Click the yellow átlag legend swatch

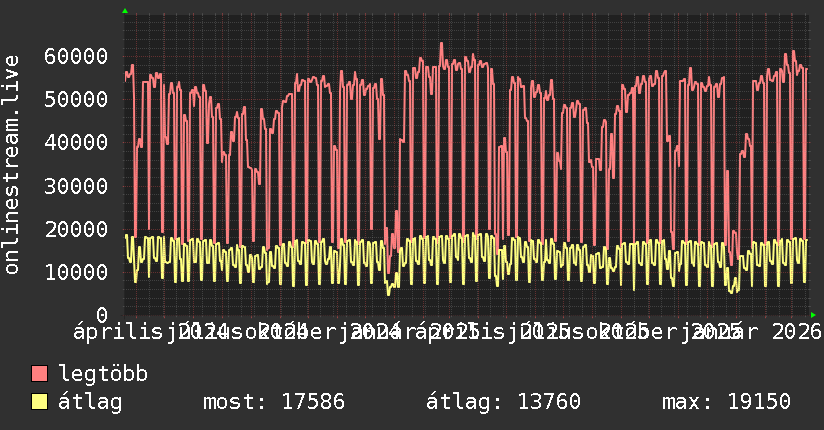[x=39, y=402]
